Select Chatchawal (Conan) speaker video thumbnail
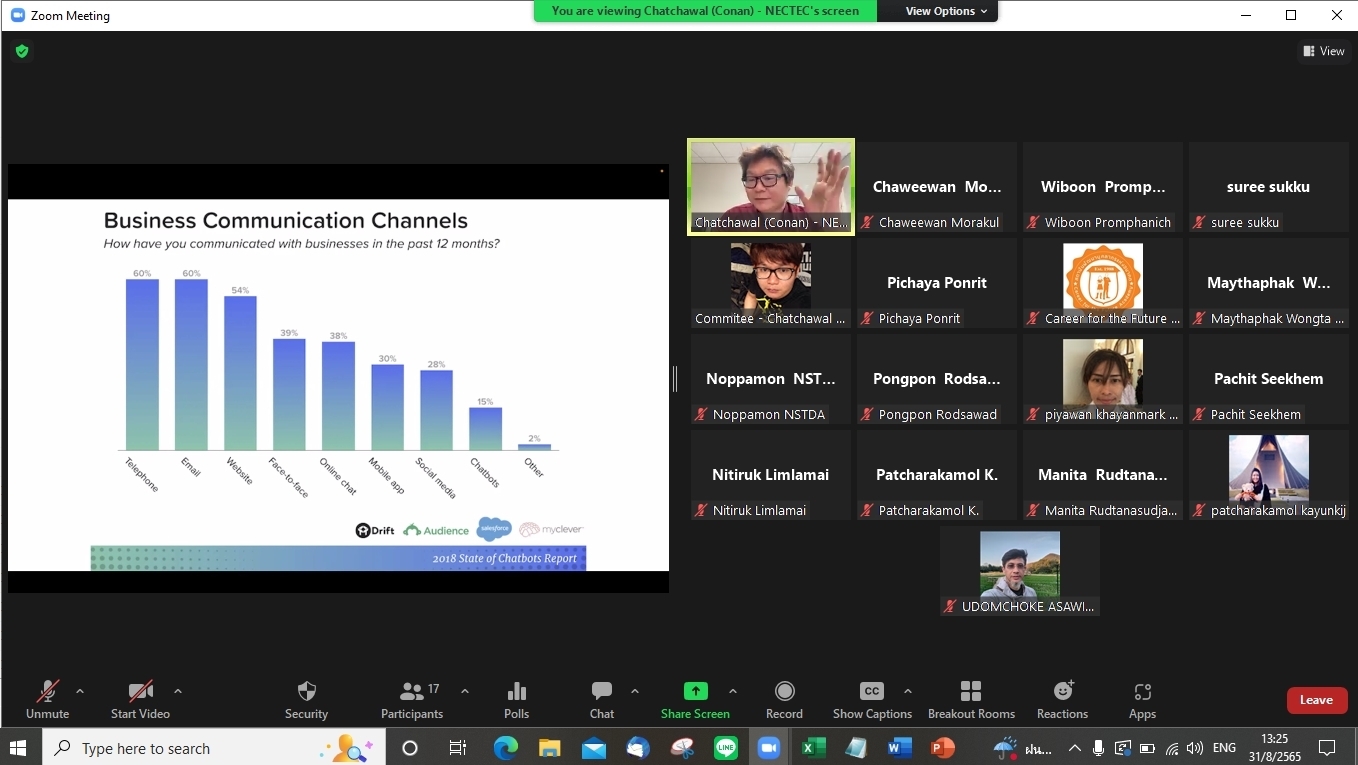 [771, 186]
